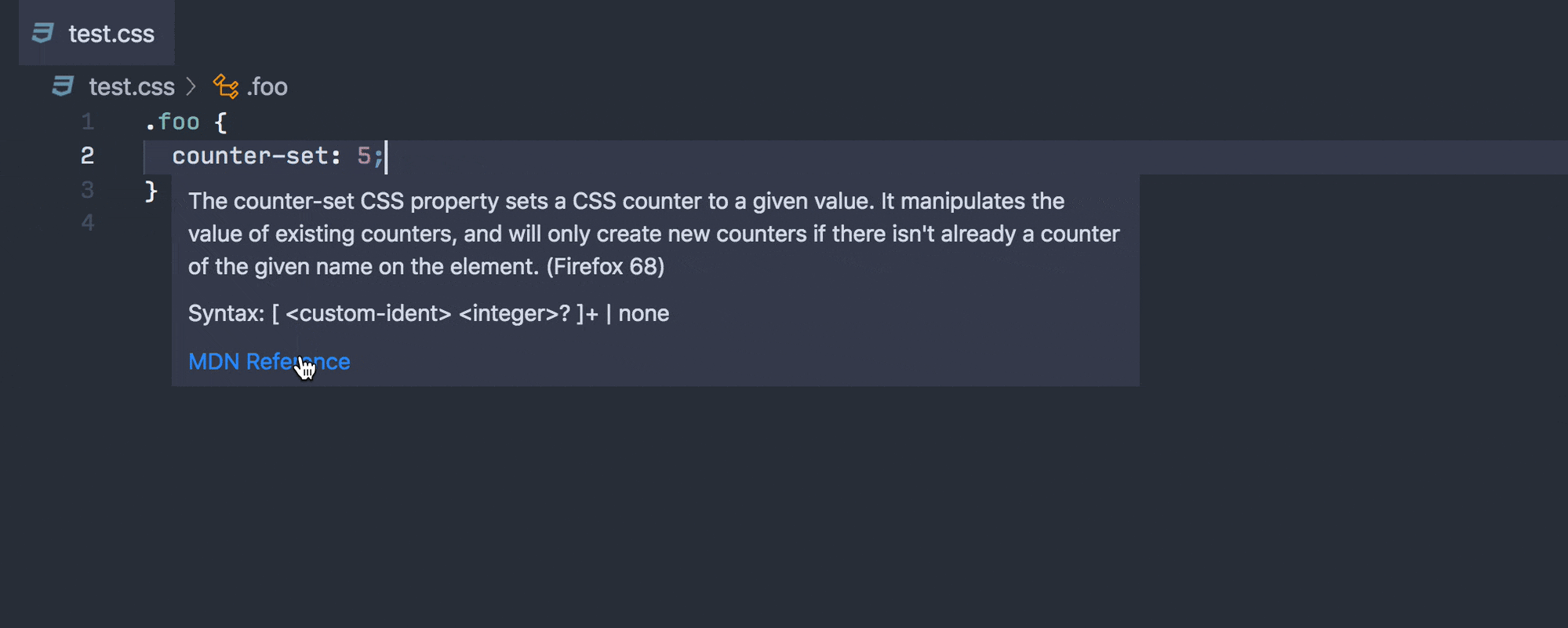Click the .foo selector symbol icon in breadcrumb
1568x628 pixels.
(x=226, y=86)
